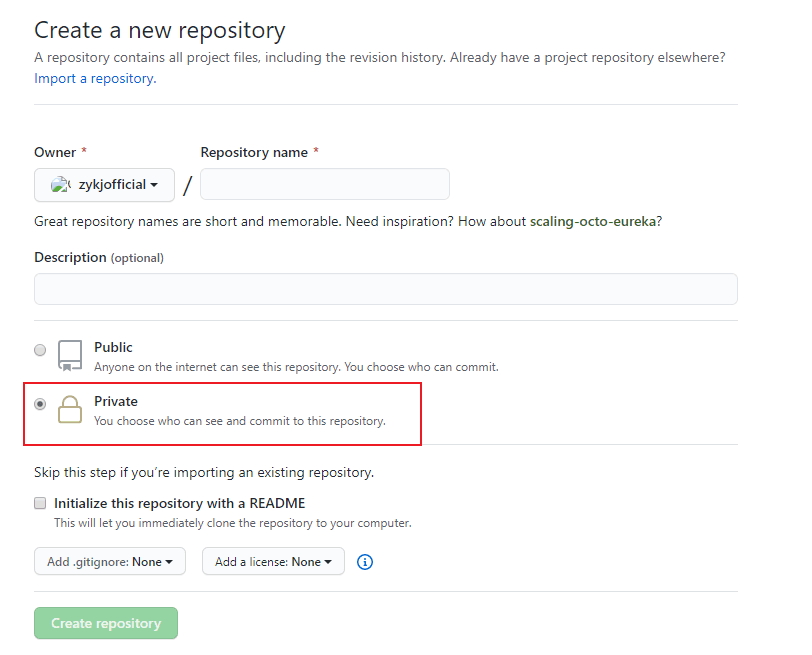This screenshot has height=655, width=812.
Task: Click the scaling-octo-eureka name suggestion
Action: pos(595,221)
